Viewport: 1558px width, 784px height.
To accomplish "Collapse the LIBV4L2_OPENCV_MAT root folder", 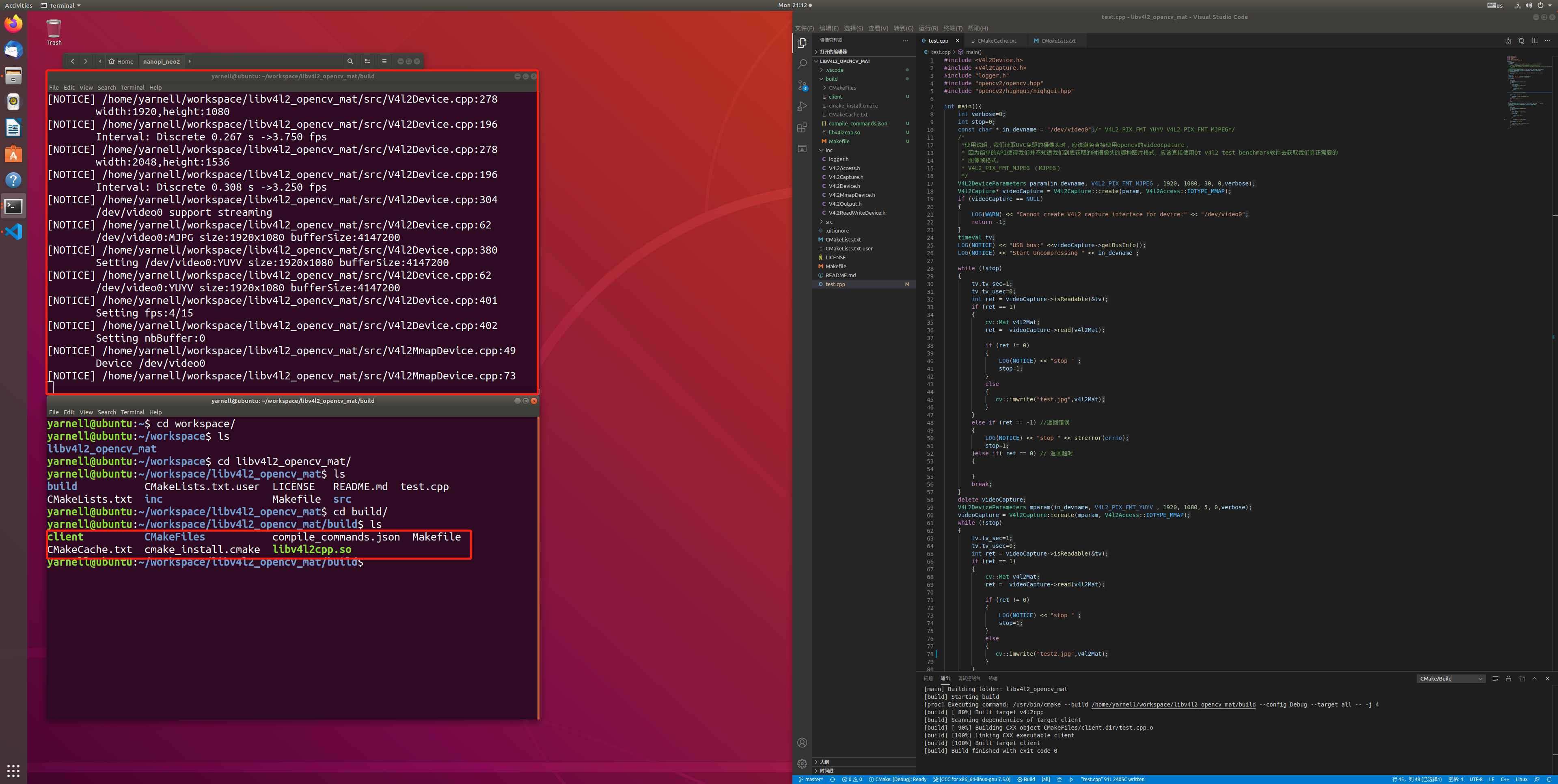I will (864, 61).
